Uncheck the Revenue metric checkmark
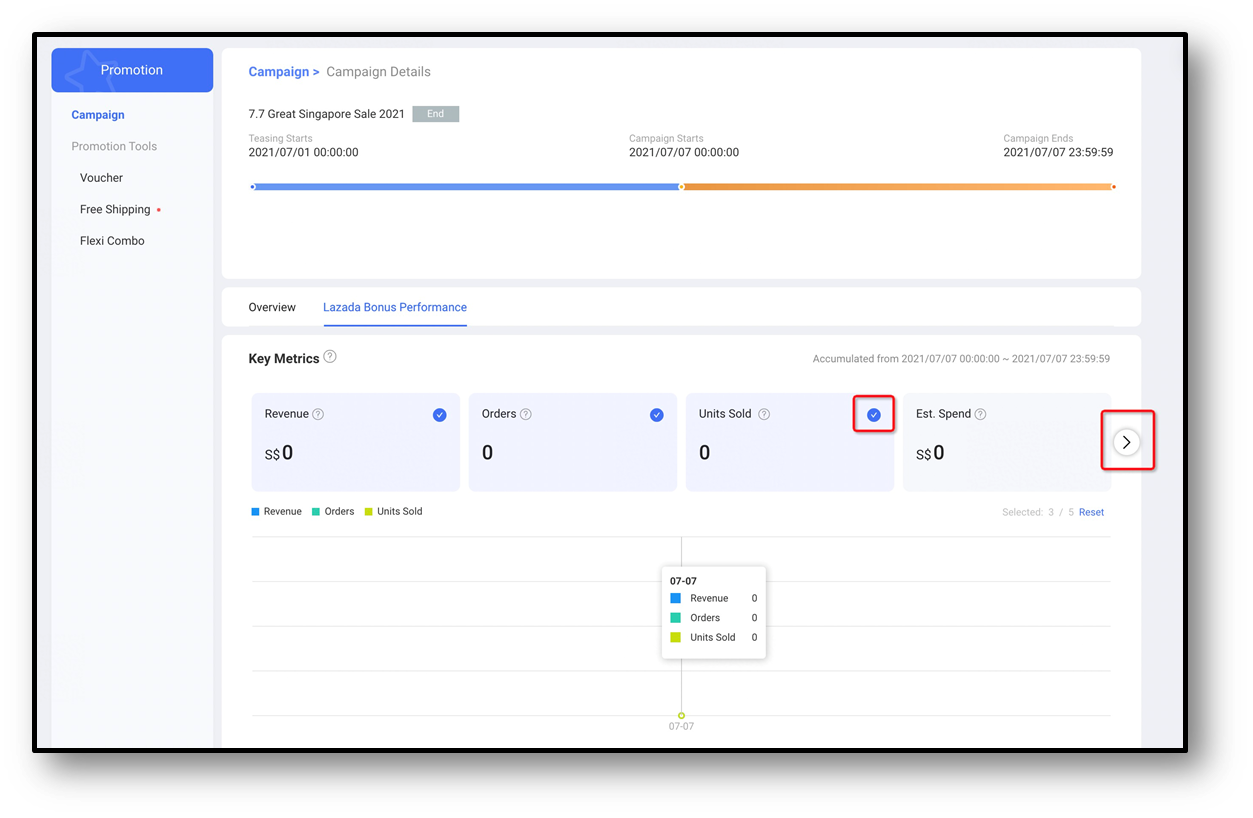This screenshot has width=1253, height=818. click(x=440, y=415)
